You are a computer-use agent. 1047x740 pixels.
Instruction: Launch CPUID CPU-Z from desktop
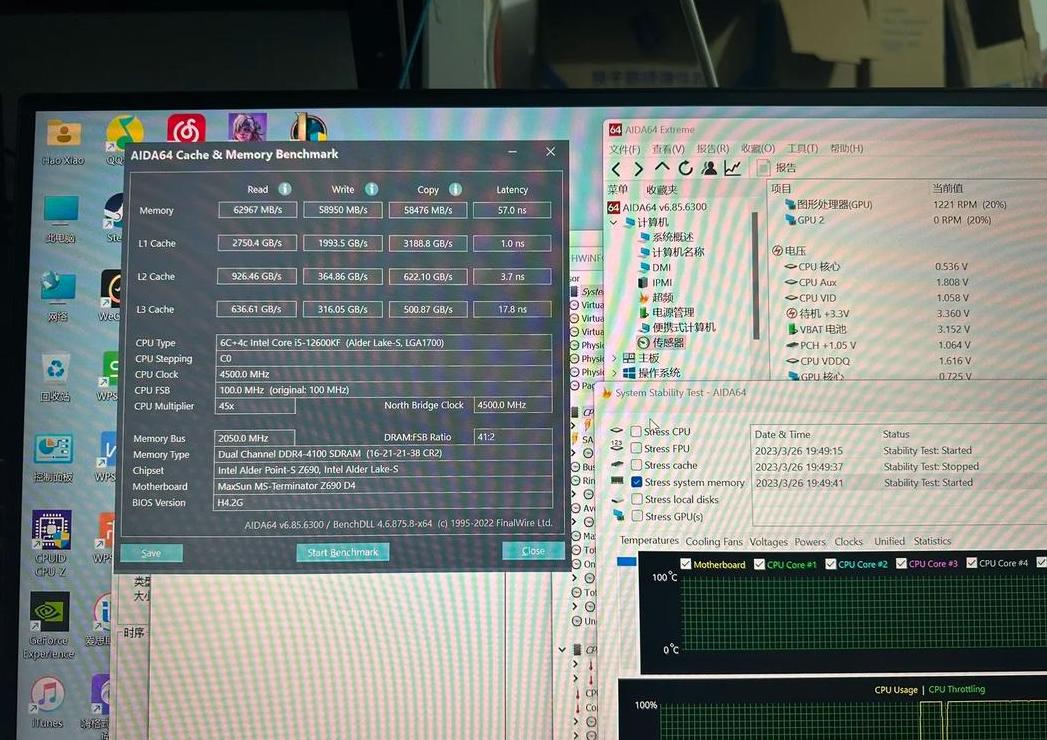51,544
